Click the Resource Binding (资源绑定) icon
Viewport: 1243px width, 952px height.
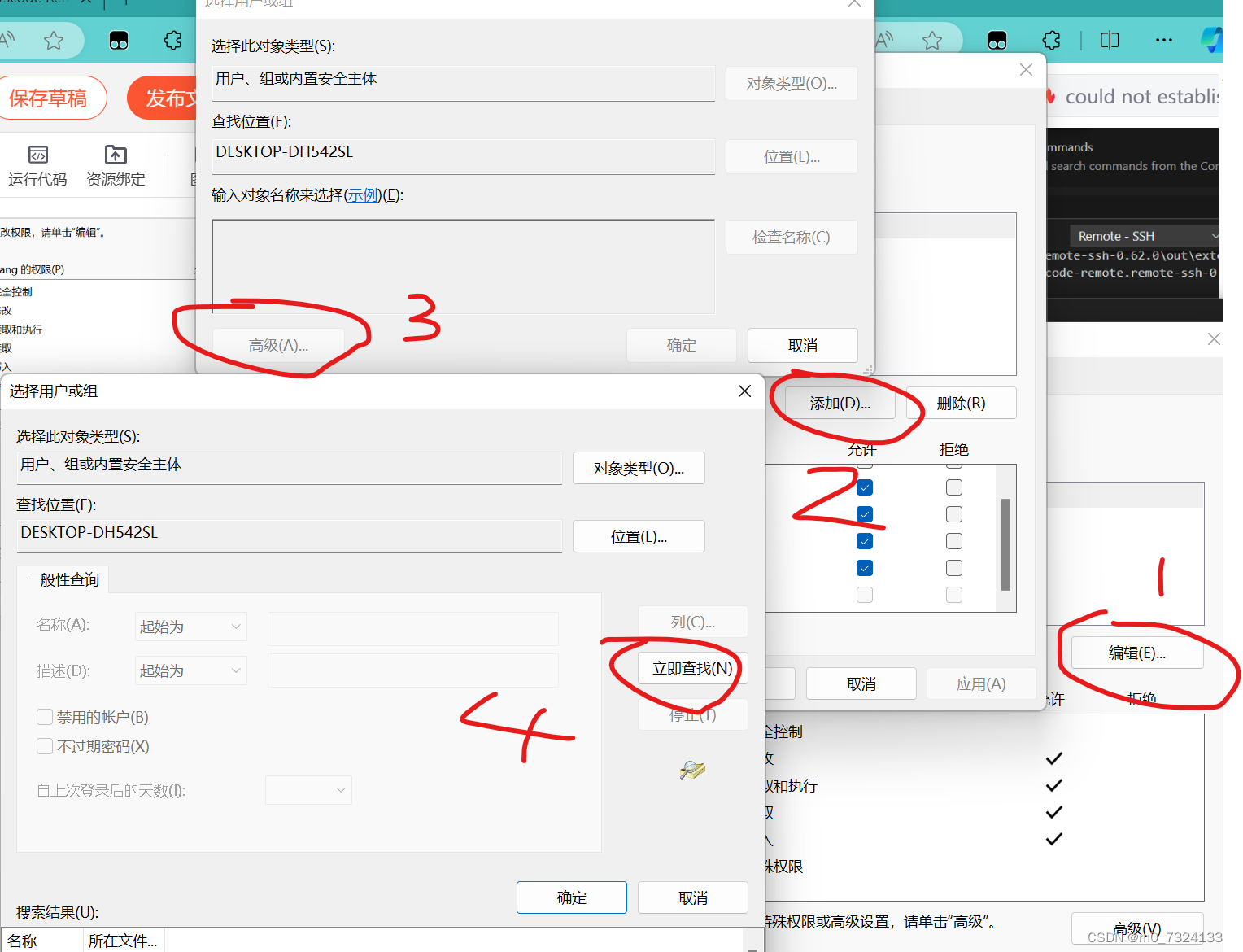tap(116, 155)
